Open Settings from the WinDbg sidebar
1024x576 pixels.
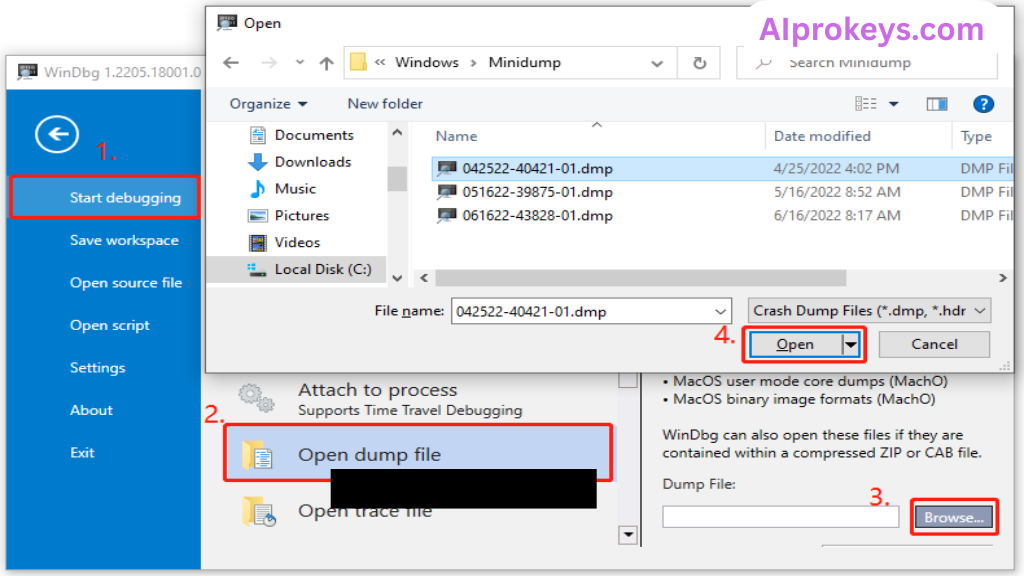[x=97, y=368]
